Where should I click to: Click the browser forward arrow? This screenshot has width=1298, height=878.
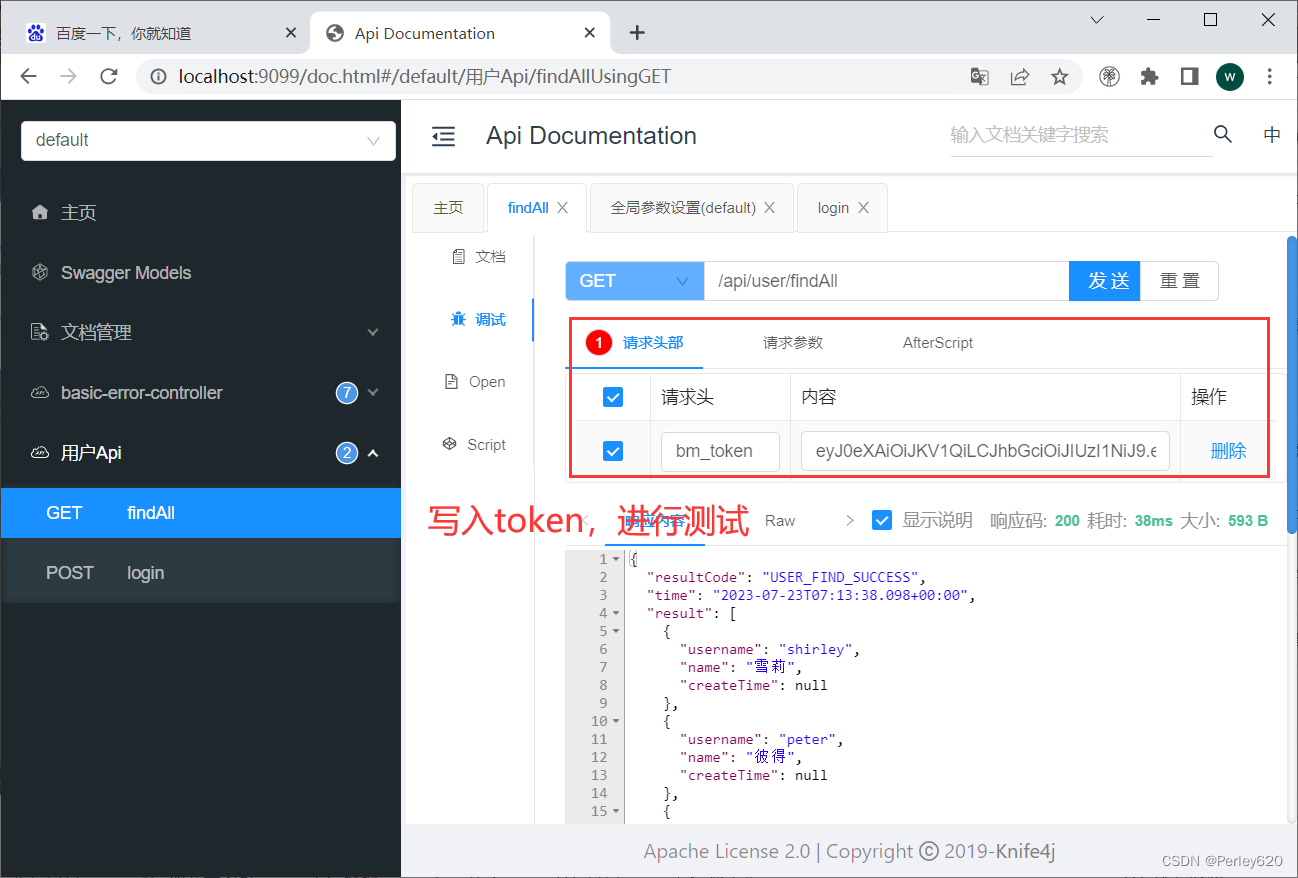coord(68,77)
